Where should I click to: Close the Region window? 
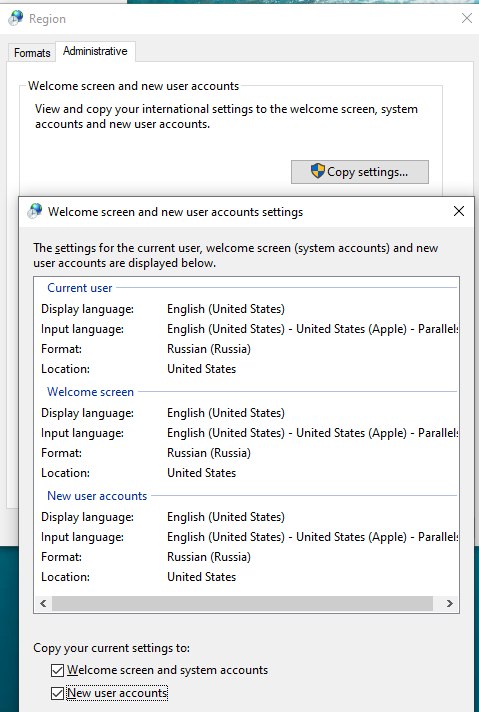(x=467, y=18)
